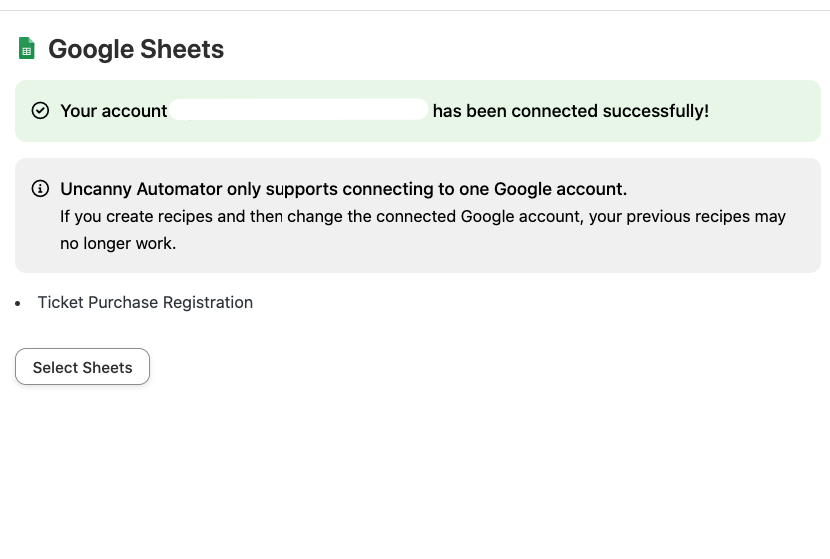The image size is (830, 559).
Task: Select the Ticket Purchase Registration sheet entry
Action: click(145, 302)
